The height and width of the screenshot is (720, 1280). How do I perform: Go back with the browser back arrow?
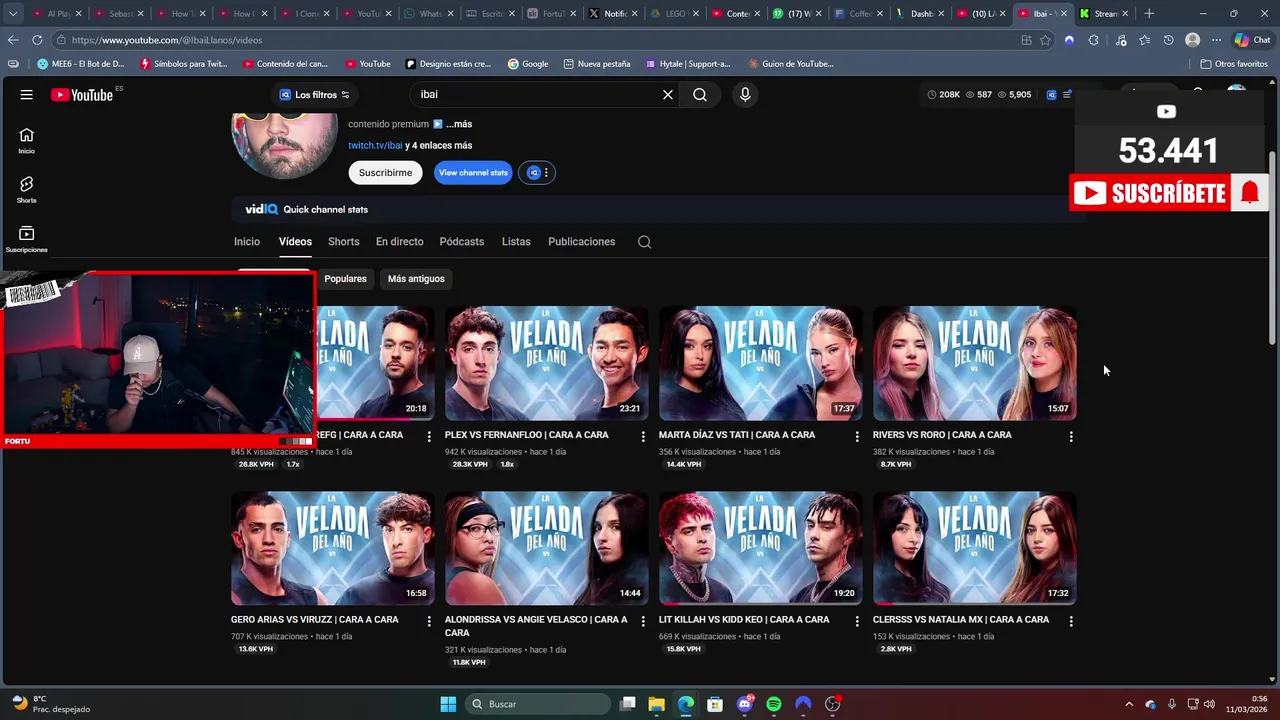13,40
